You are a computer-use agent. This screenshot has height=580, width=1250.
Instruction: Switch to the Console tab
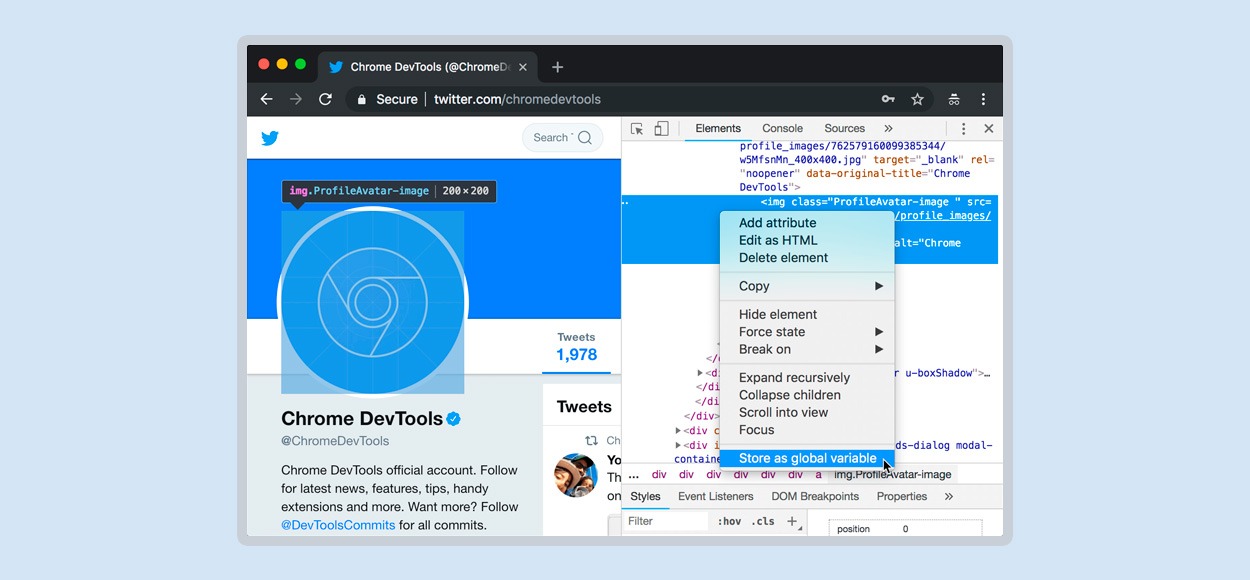tap(782, 129)
